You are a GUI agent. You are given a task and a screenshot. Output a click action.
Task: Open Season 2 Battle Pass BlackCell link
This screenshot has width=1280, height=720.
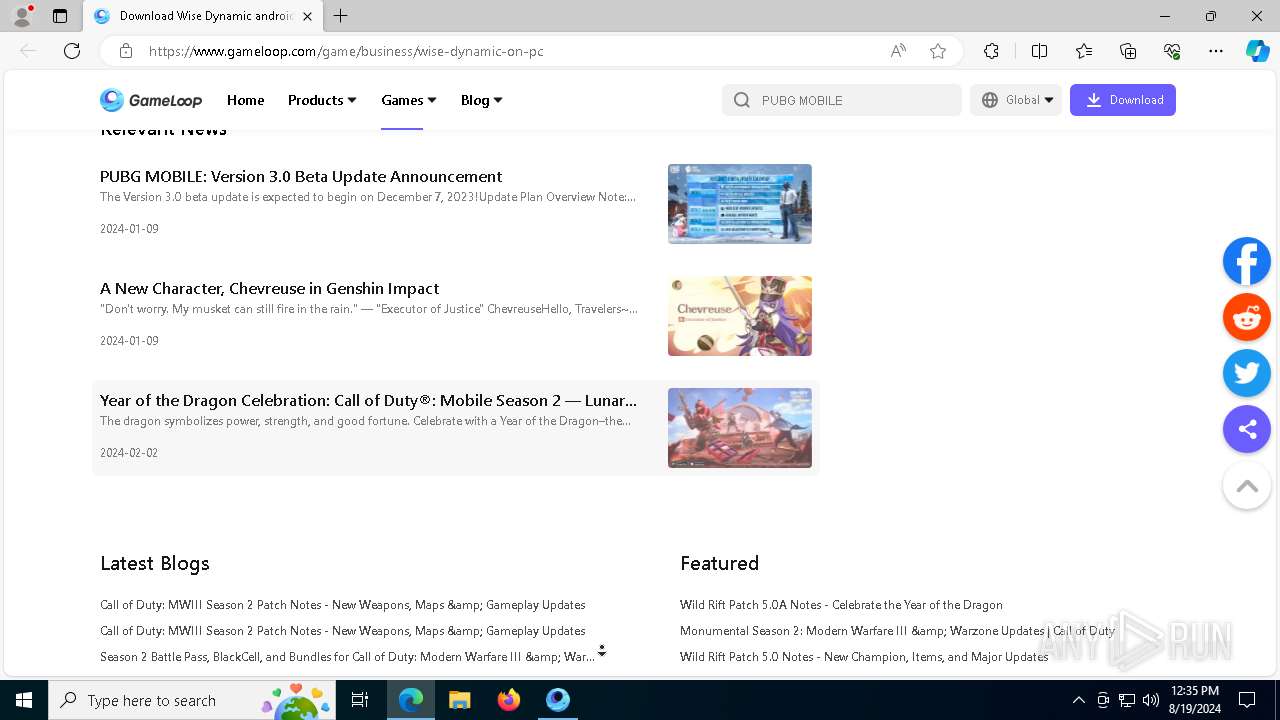tap(348, 657)
